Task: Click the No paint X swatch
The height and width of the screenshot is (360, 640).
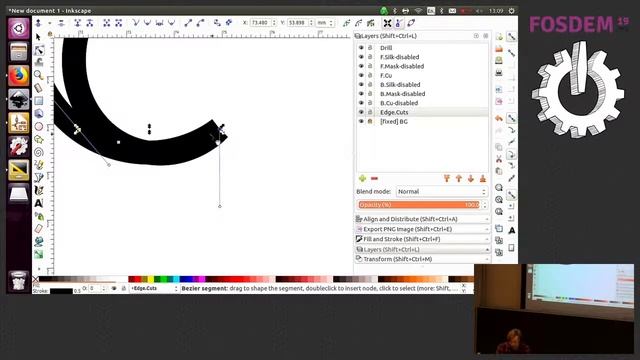Action: tap(36, 279)
